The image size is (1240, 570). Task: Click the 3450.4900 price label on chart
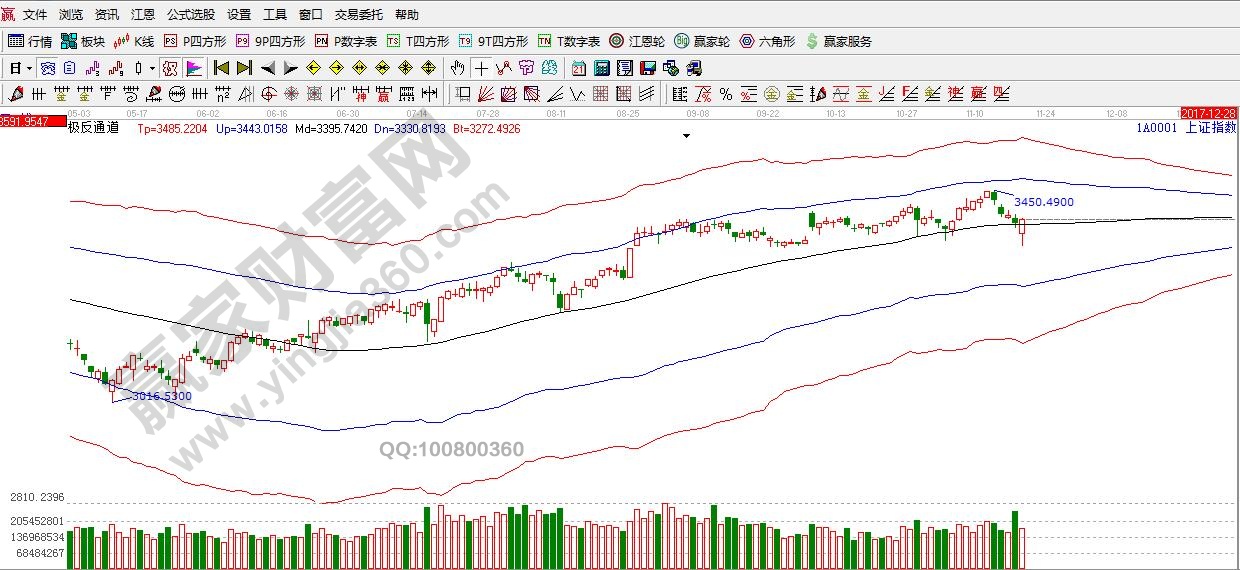coord(1043,202)
